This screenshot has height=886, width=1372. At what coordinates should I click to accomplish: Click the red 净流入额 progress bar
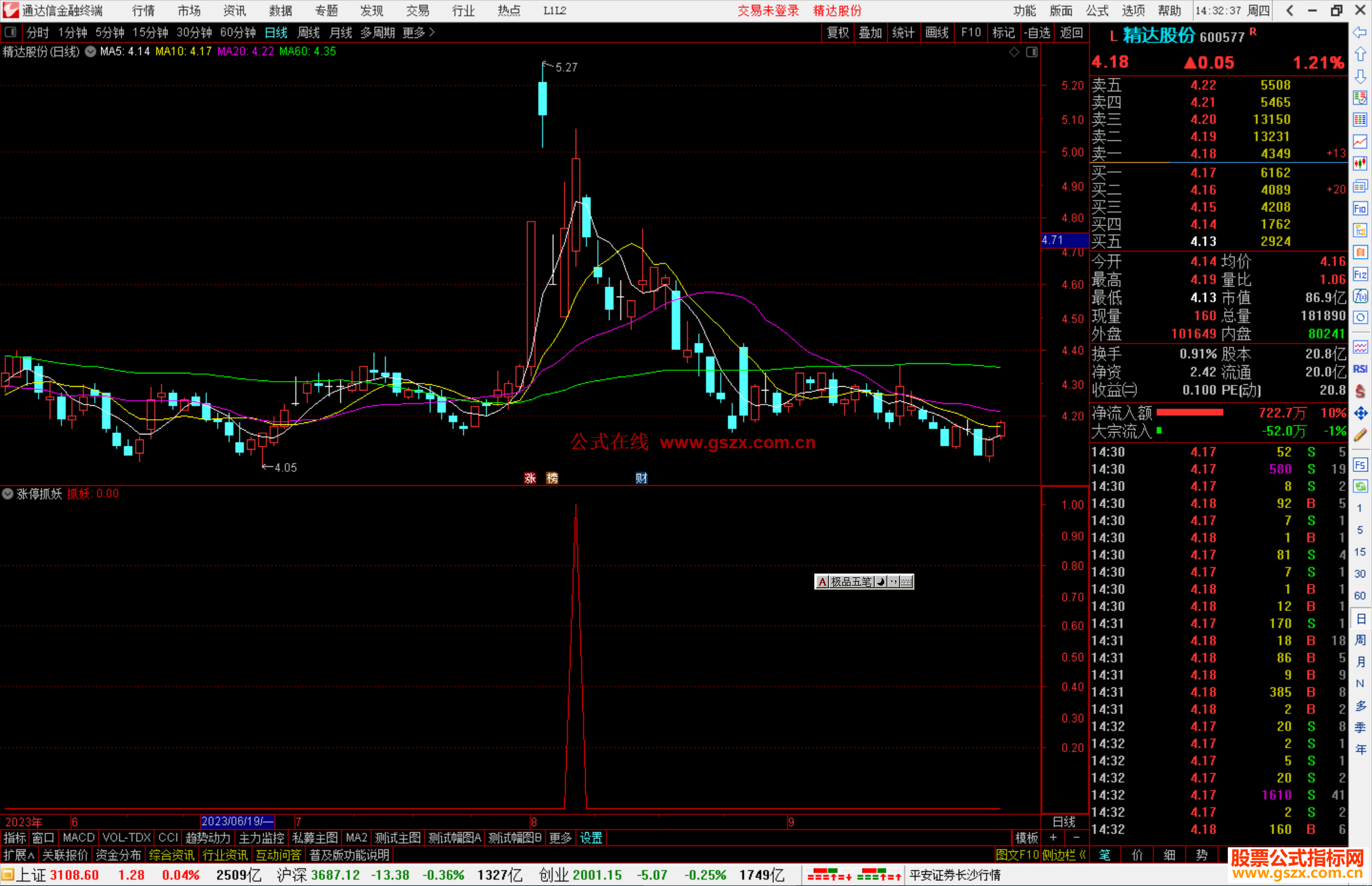point(1189,413)
